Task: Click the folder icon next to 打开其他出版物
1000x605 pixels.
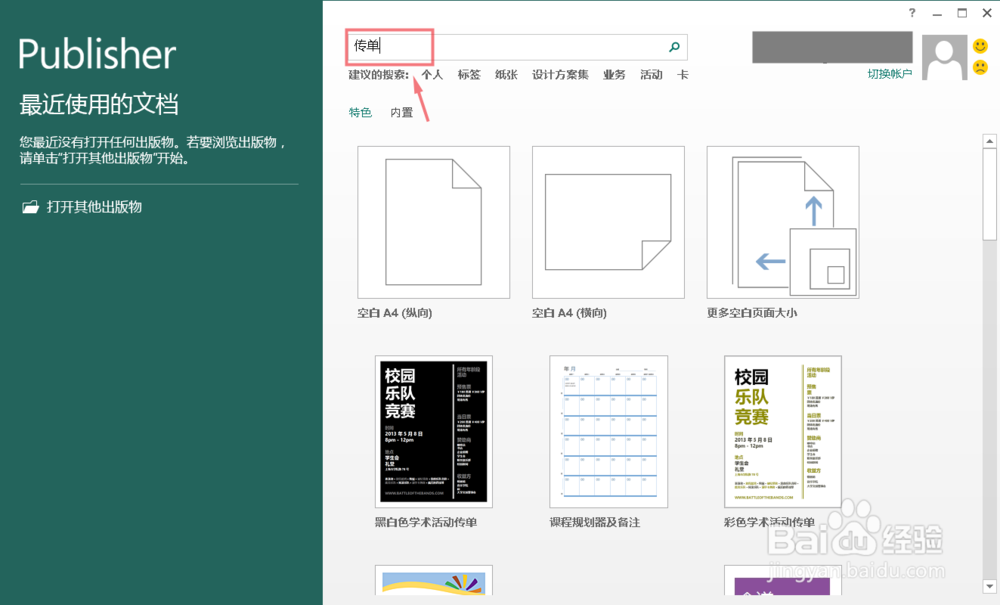Action: [29, 207]
